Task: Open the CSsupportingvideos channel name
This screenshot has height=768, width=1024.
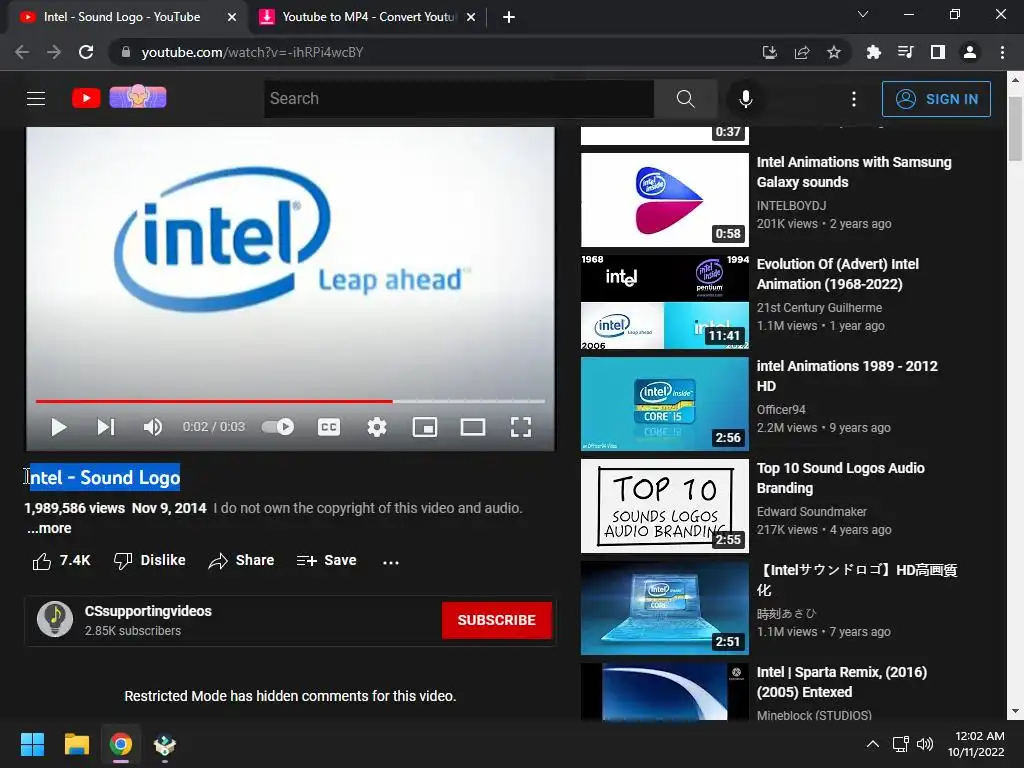Action: [x=148, y=611]
